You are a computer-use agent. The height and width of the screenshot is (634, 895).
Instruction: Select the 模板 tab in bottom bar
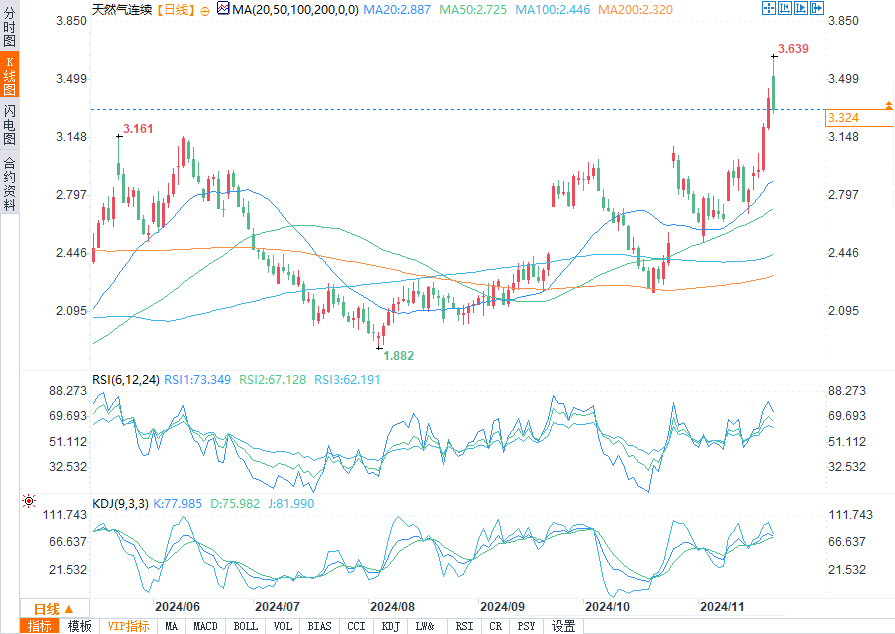coord(79,626)
